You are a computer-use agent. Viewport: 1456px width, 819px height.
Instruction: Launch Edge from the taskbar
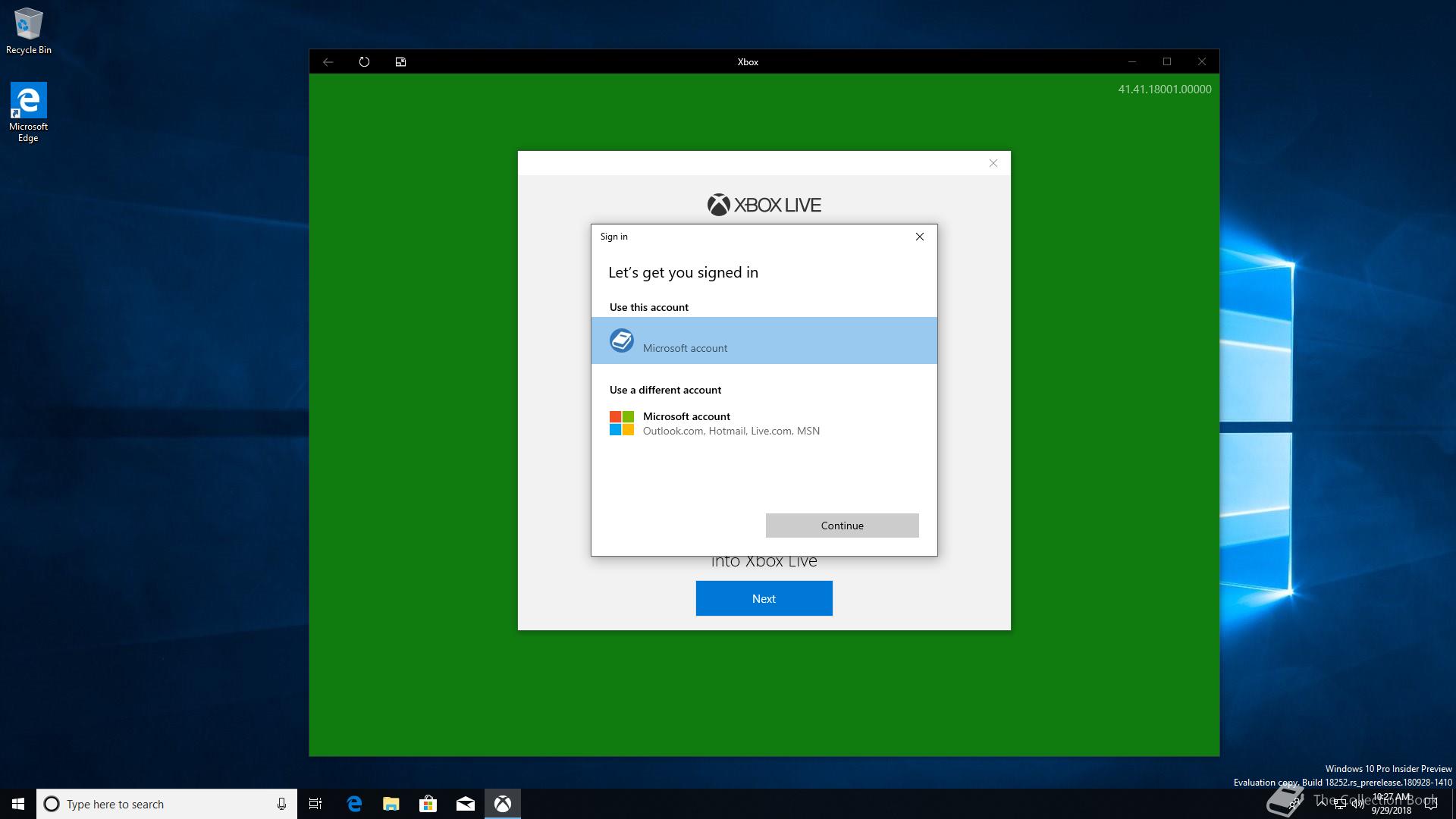pyautogui.click(x=354, y=804)
